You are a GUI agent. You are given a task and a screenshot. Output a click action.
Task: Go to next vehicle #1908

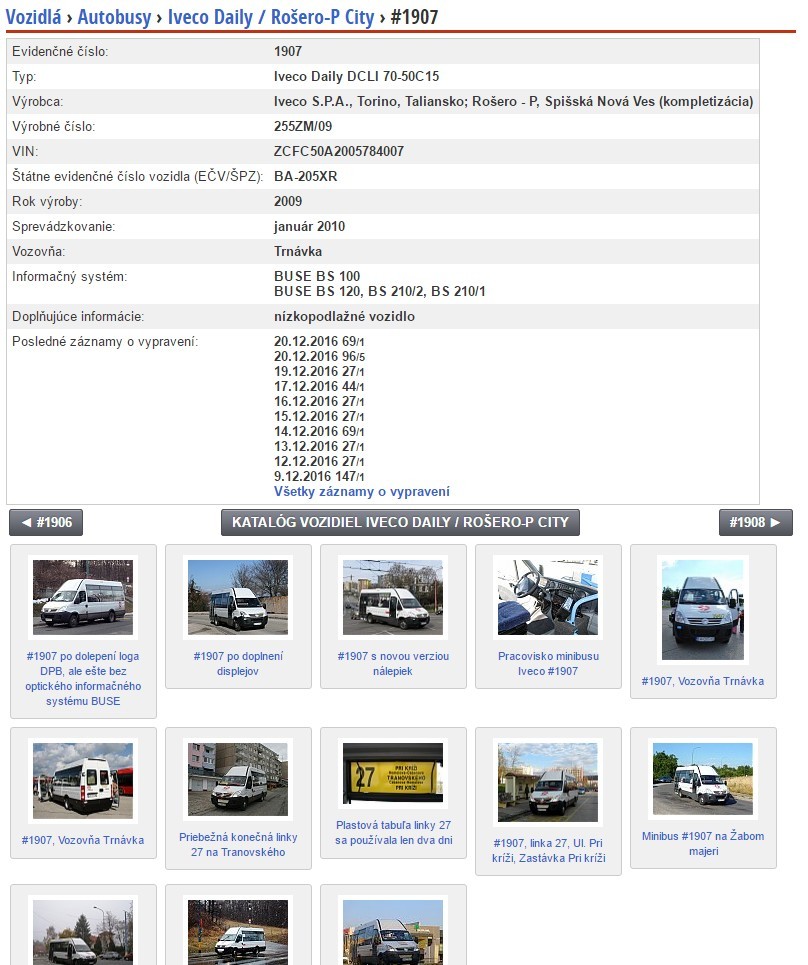coord(755,523)
